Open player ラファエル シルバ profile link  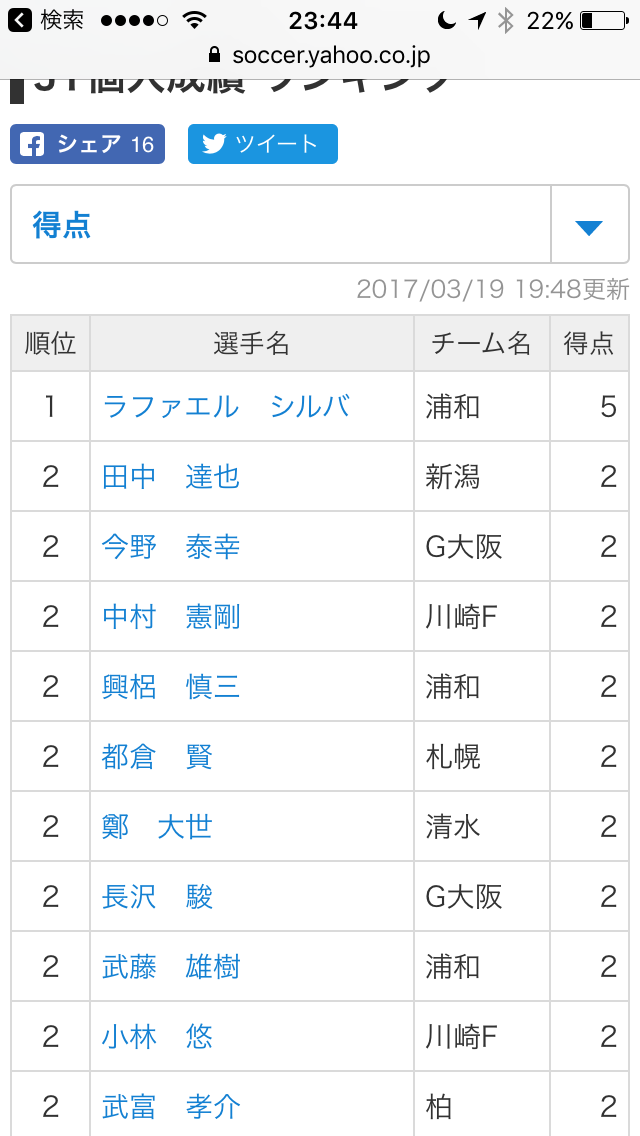(x=226, y=407)
